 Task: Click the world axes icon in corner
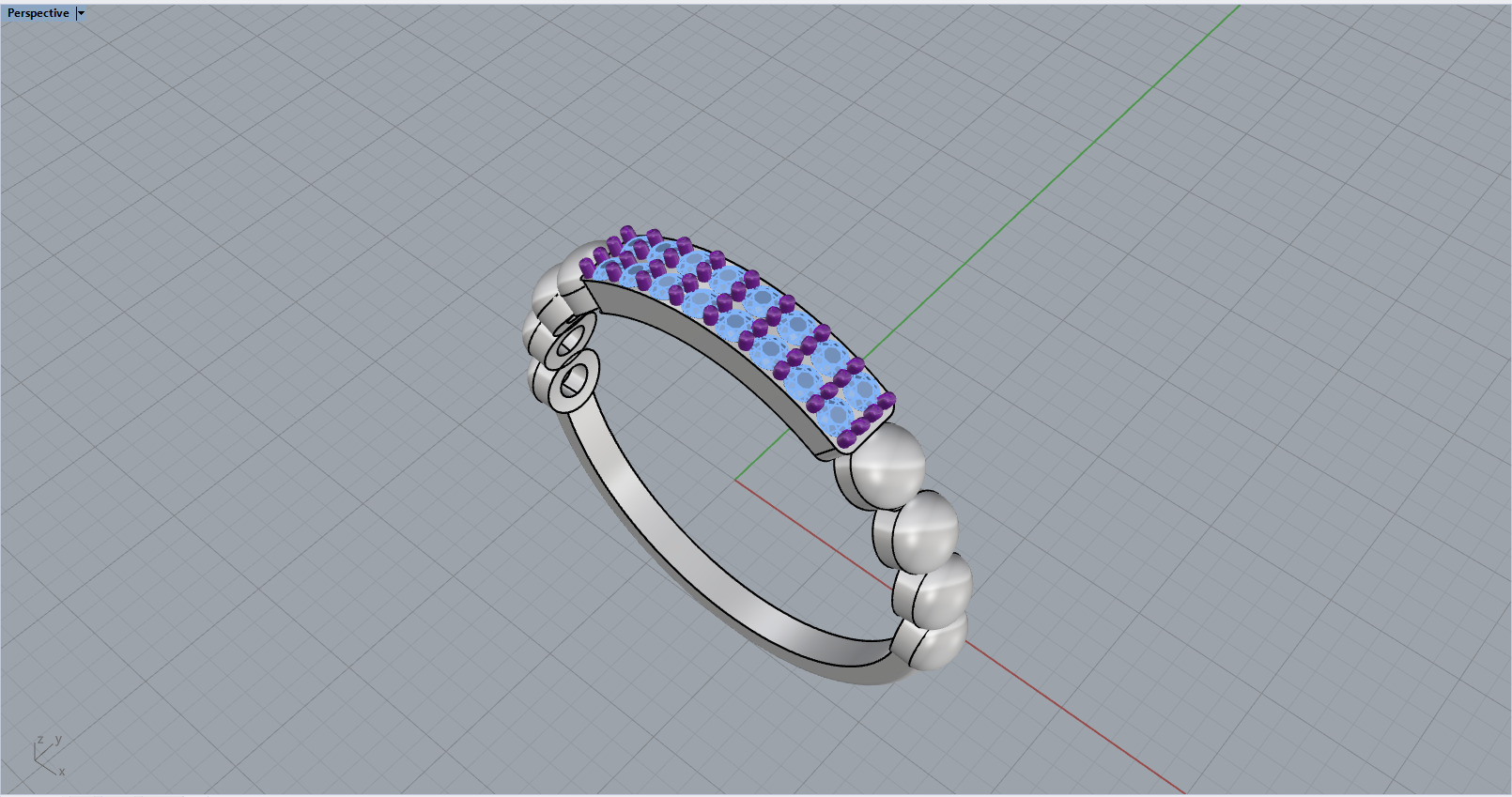coord(49,756)
